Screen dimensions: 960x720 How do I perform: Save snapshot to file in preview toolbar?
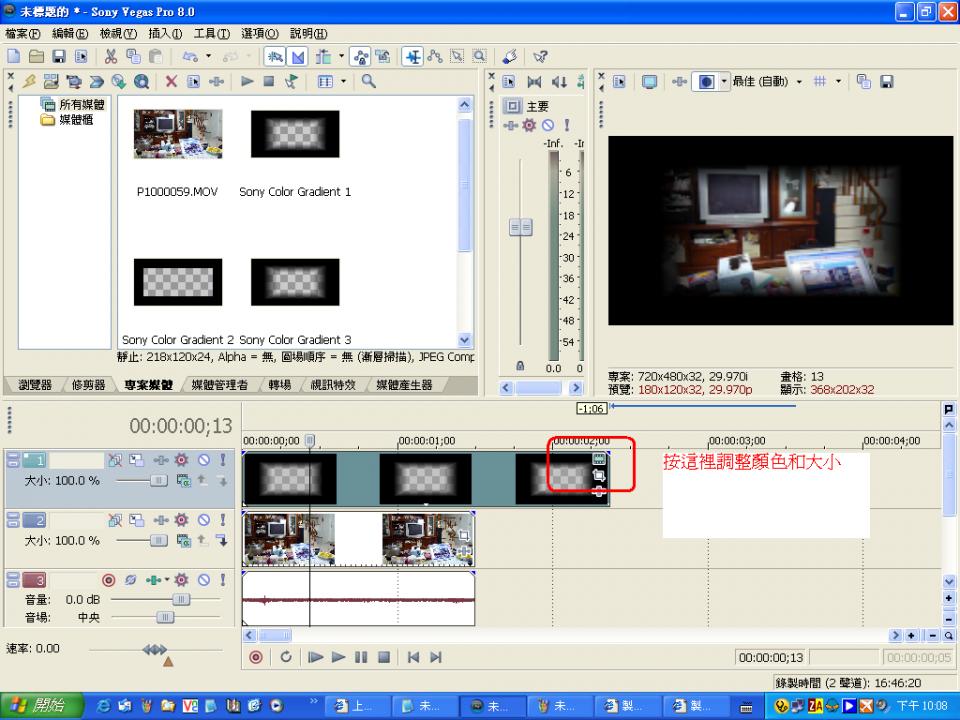tap(885, 81)
